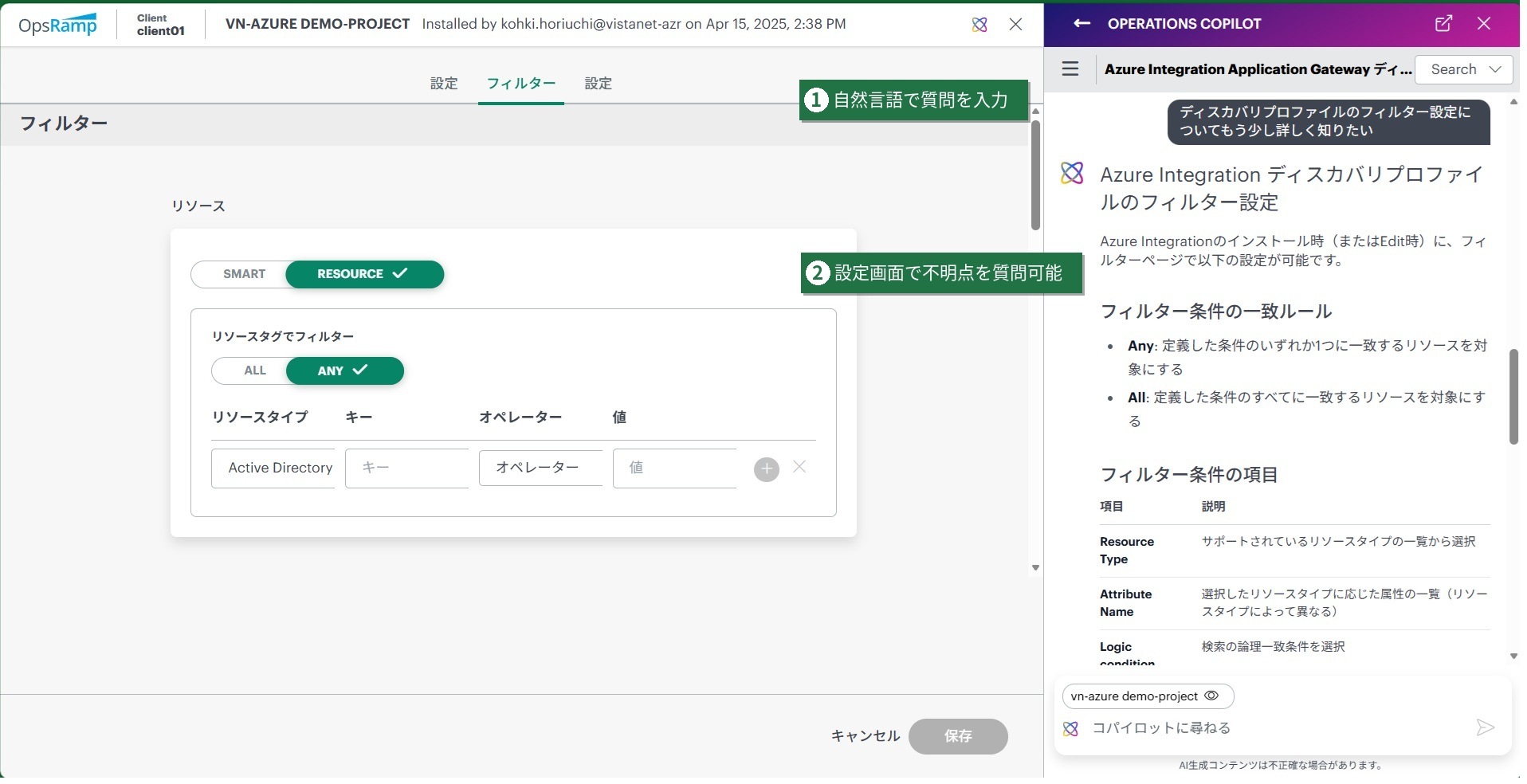Click the back arrow in Operations Copilot
The width and height of the screenshot is (1527, 784).
click(1081, 24)
